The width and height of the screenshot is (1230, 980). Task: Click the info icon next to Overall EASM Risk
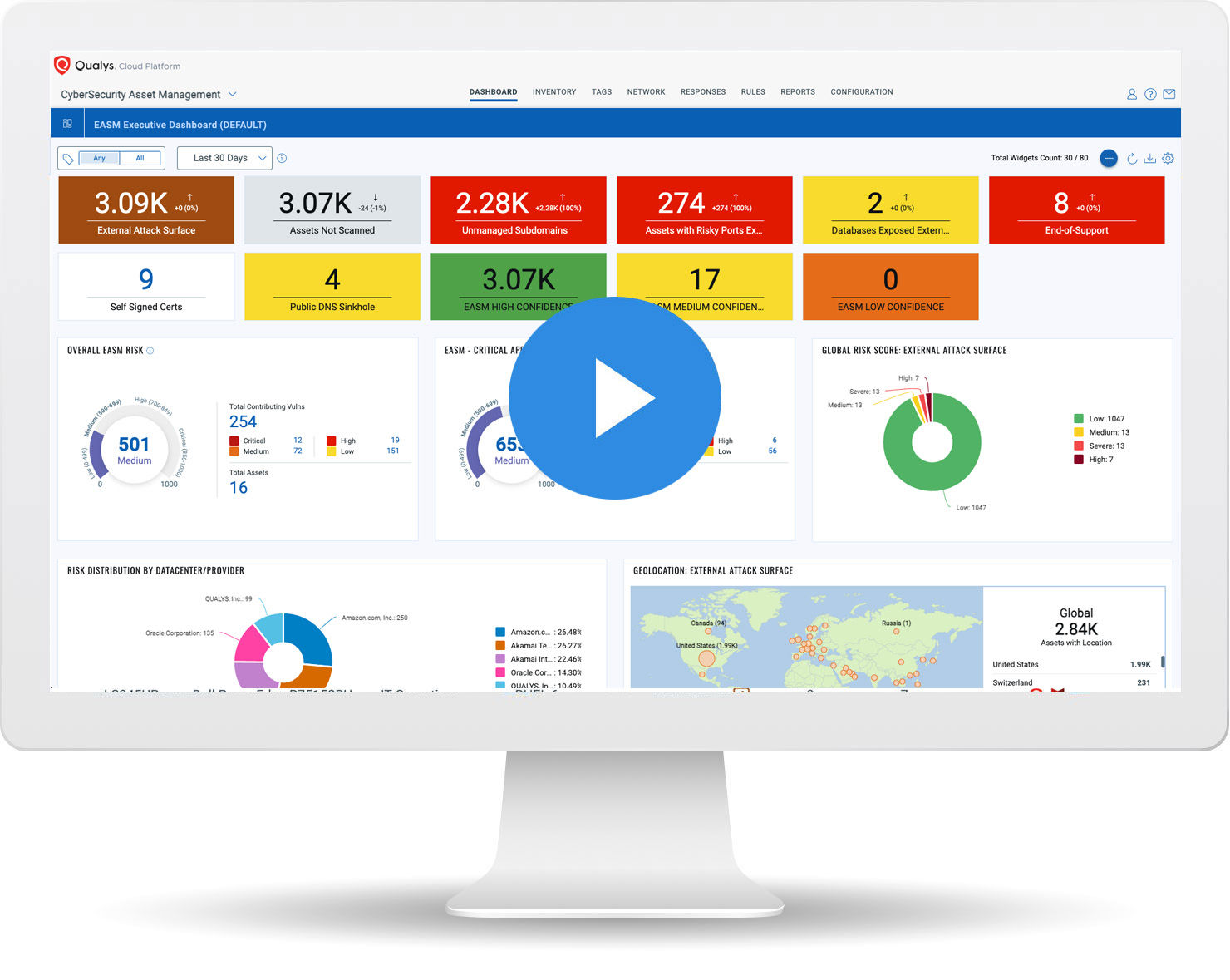150,351
